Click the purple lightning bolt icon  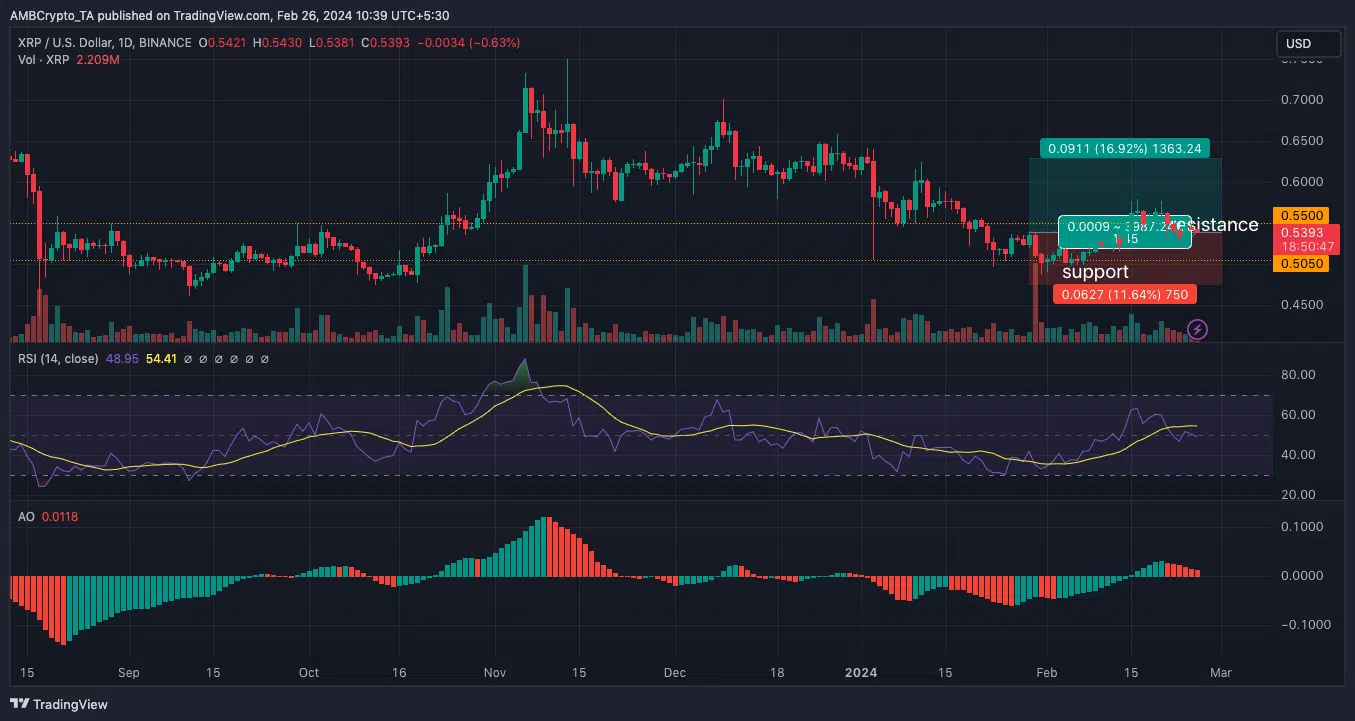[x=1197, y=329]
